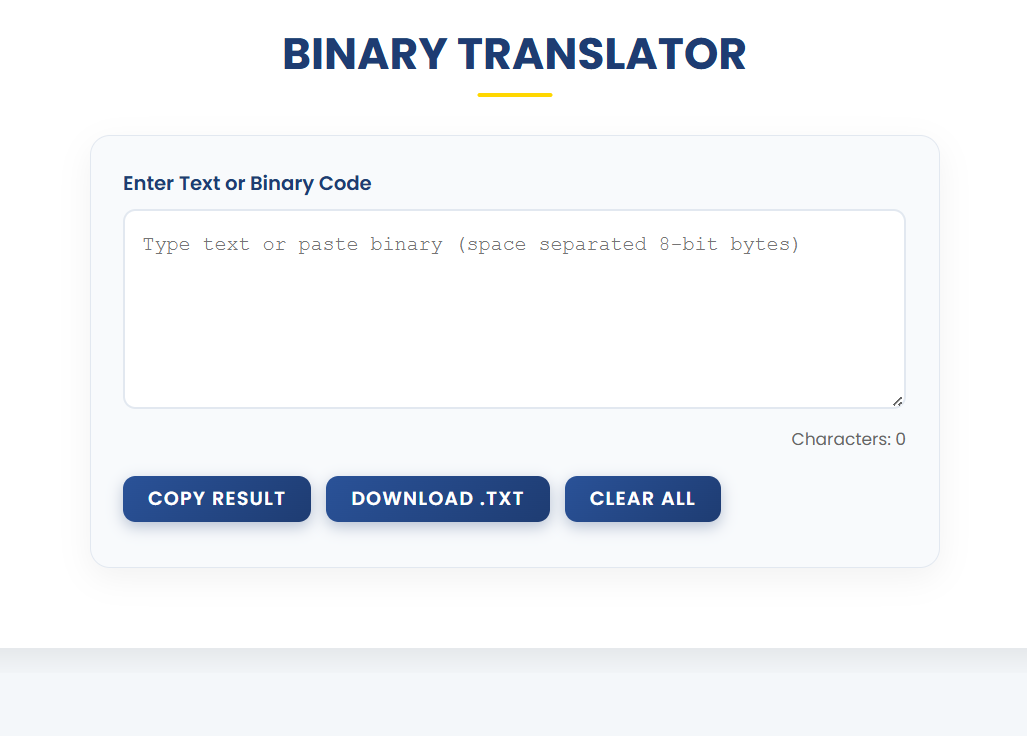
Task: Click the footer area below the card
Action: 513,690
